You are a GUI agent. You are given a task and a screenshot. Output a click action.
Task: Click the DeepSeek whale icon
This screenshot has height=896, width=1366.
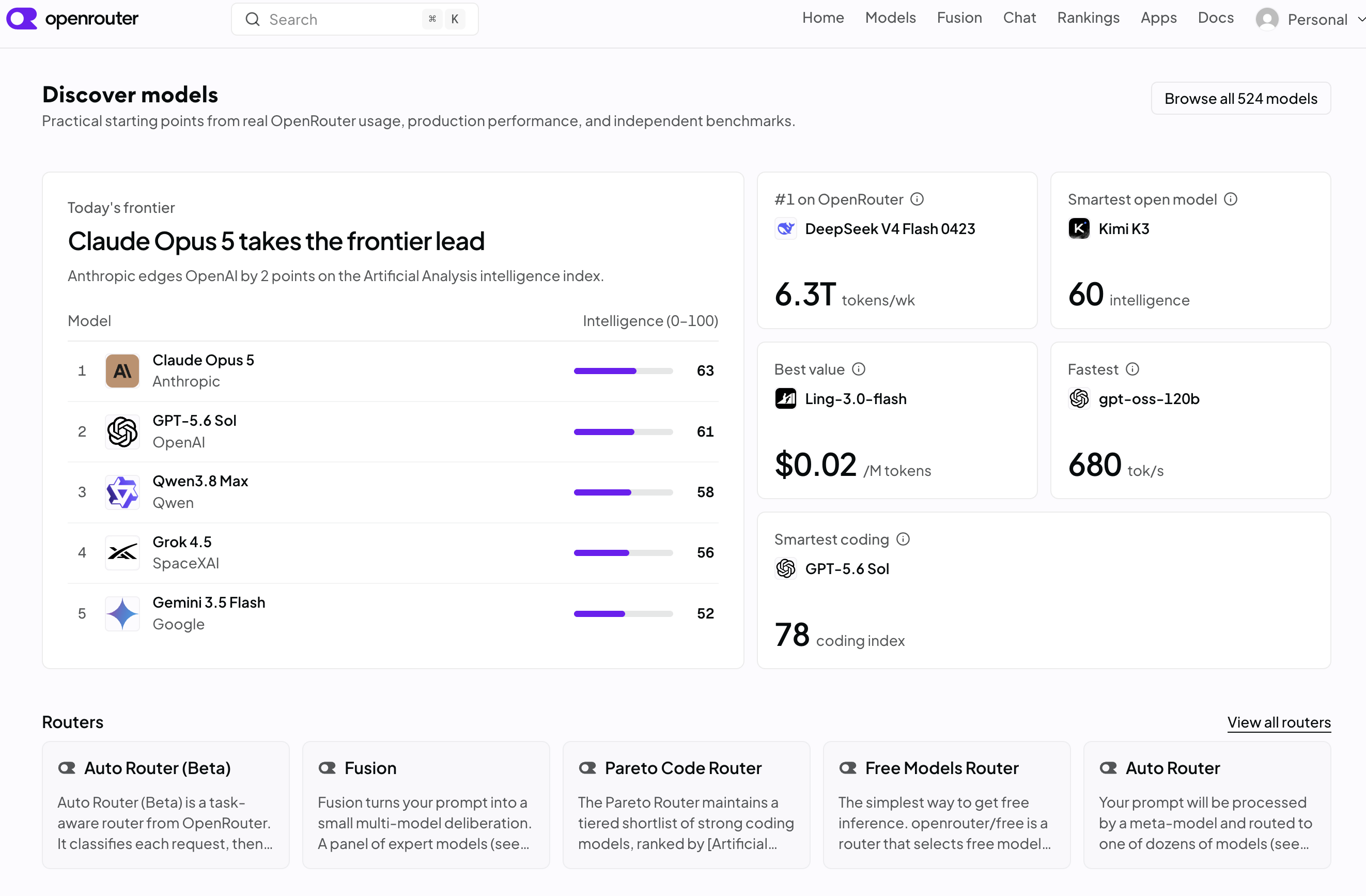[x=786, y=228]
